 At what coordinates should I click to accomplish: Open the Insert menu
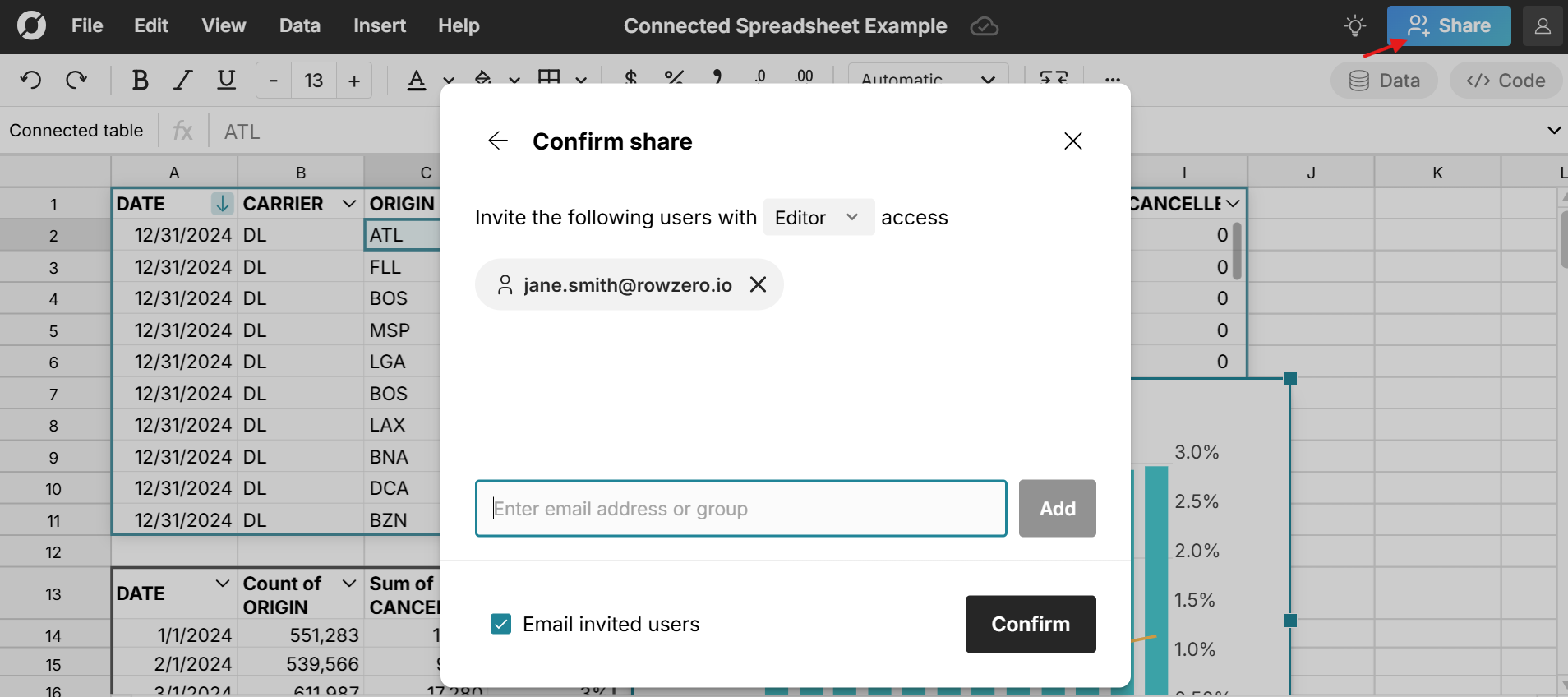pyautogui.click(x=379, y=26)
